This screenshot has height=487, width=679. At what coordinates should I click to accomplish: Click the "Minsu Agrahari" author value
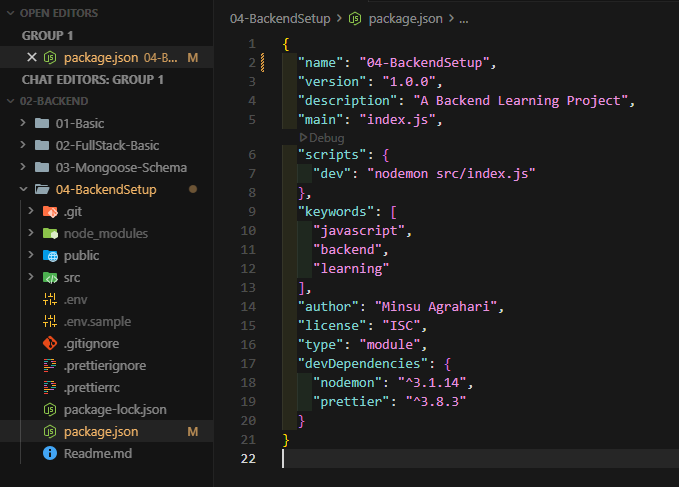tap(435, 306)
